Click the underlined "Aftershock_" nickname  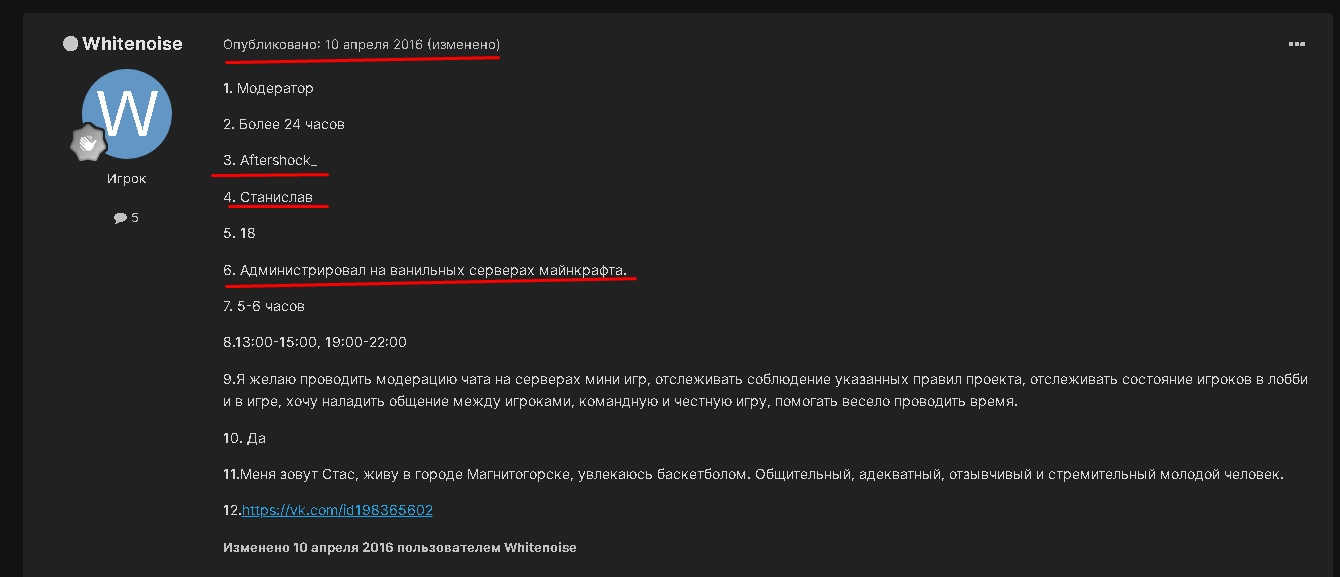tap(278, 160)
